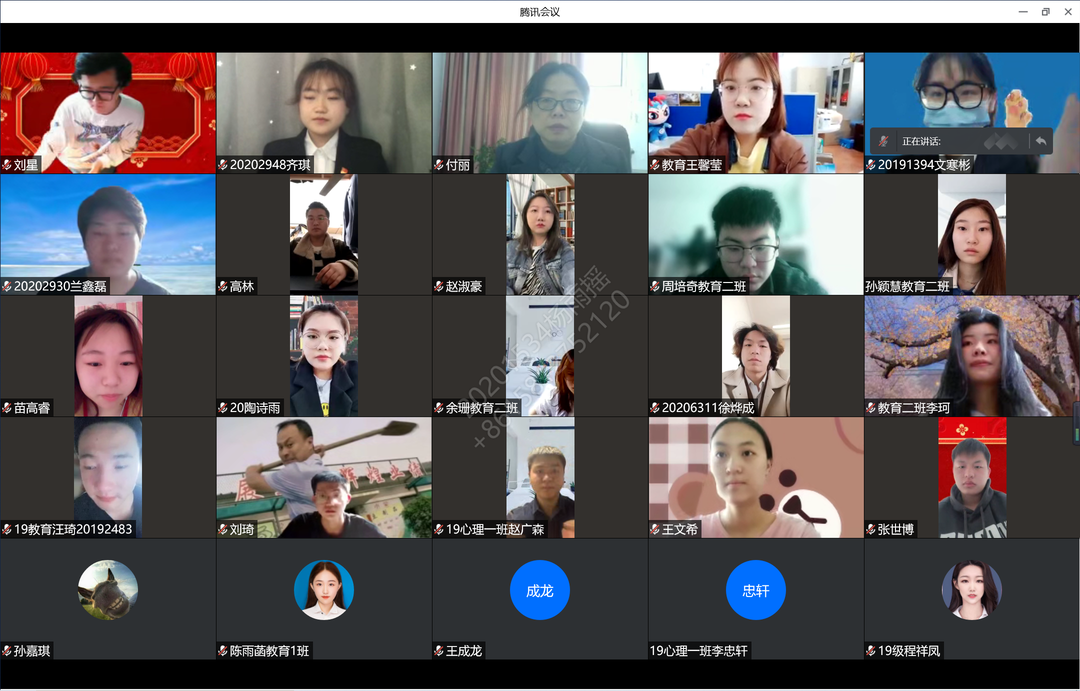Select the blue 忠轩 avatar circle
Viewport: 1080px width, 691px height.
[755, 590]
